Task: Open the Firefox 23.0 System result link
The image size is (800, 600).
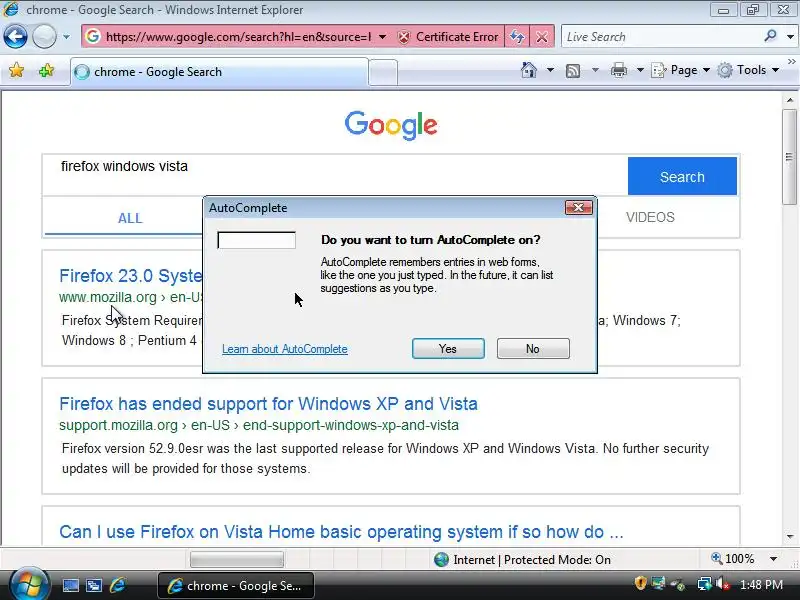Action: (131, 276)
